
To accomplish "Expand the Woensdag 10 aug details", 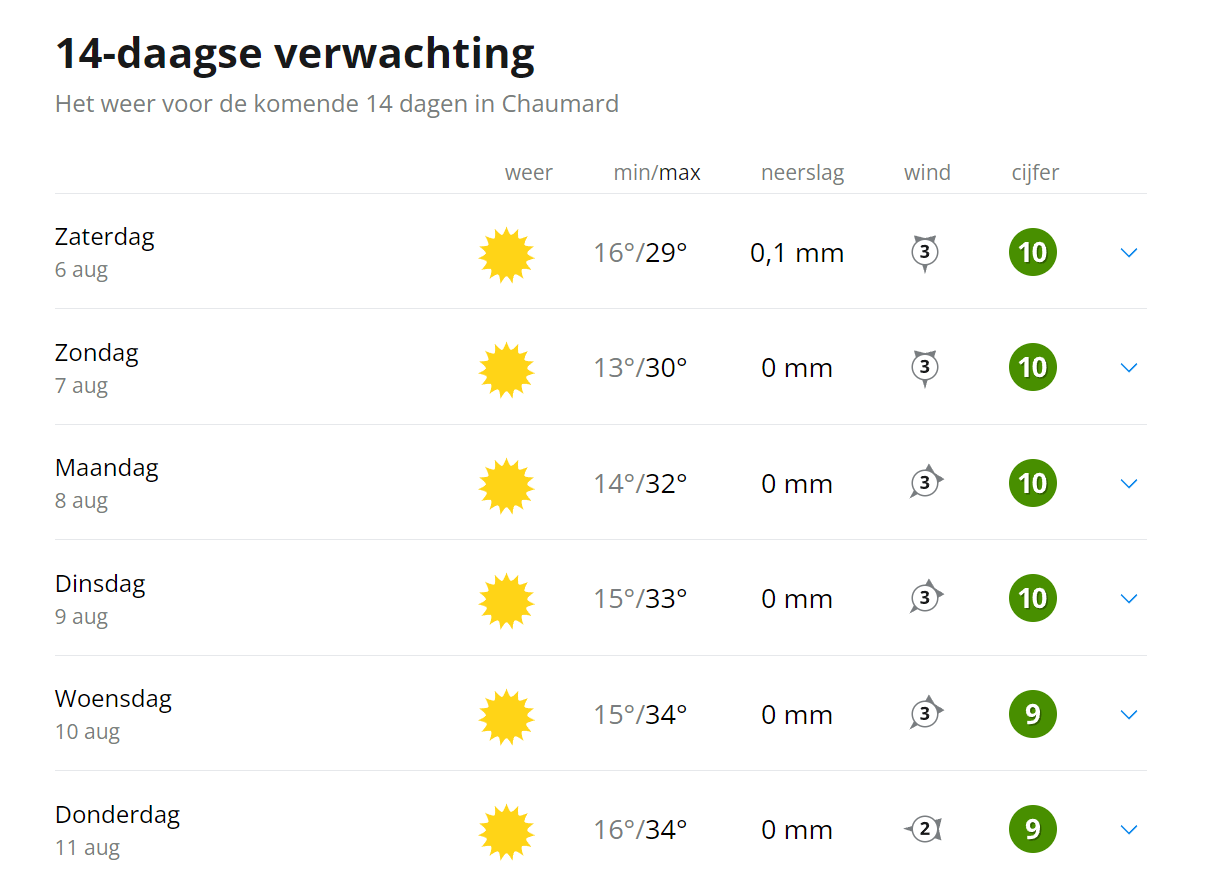I will [x=1129, y=715].
